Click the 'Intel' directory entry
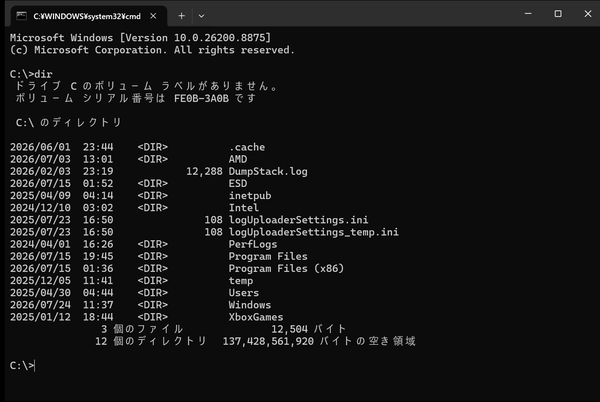Image resolution: width=600 pixels, height=402 pixels. [244, 208]
